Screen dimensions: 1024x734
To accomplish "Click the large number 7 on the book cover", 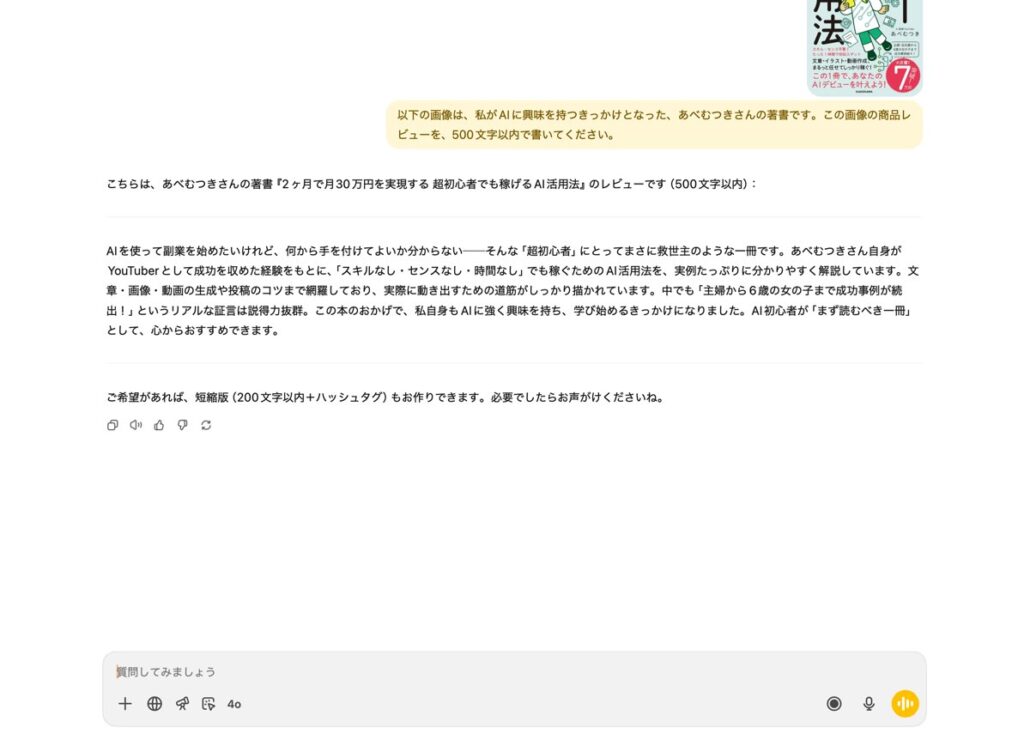I will (903, 77).
